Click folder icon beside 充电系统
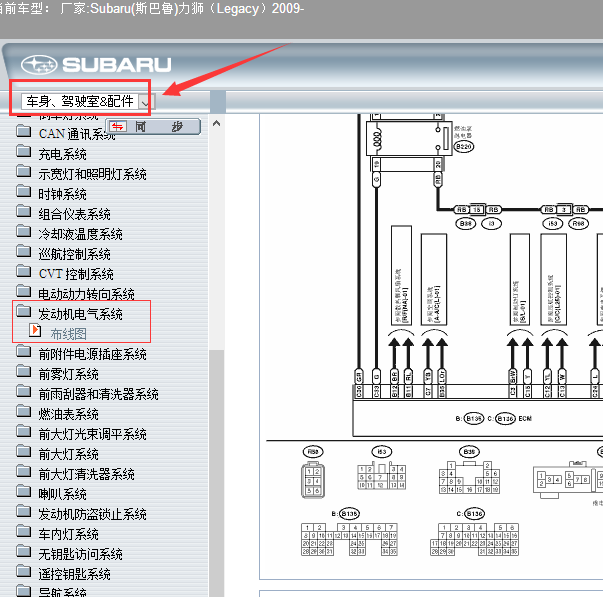The height and width of the screenshot is (597, 603). coord(24,151)
